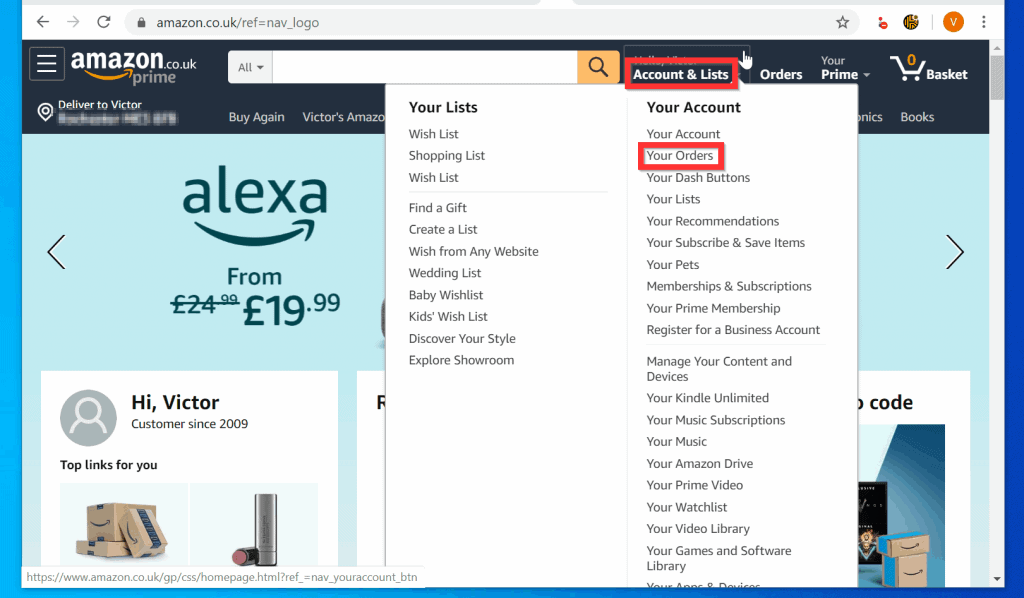1024x598 pixels.
Task: Open the first Wish List under Your Lists
Action: [433, 134]
